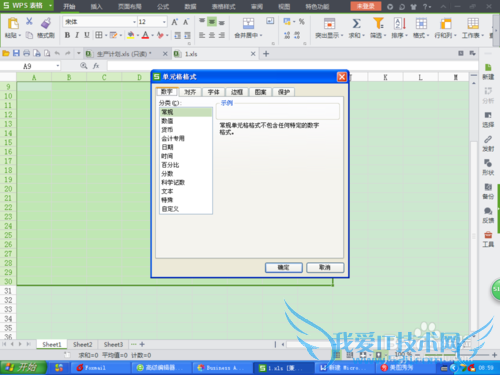
Task: Switch to the 对齐 tab in dialog
Action: point(190,92)
